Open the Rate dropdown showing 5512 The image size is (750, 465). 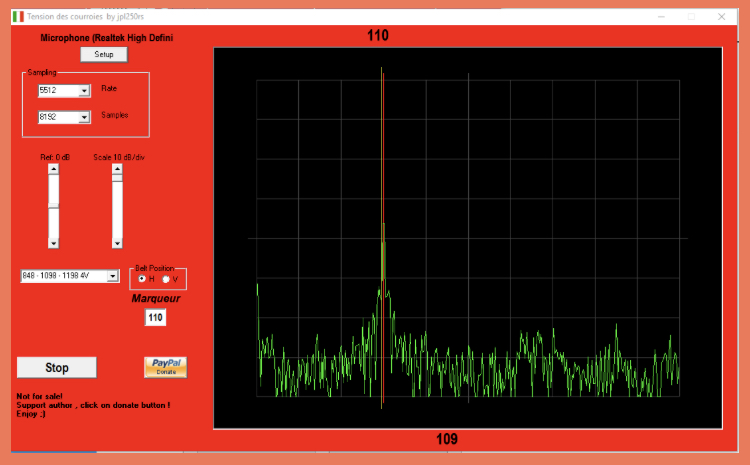pos(84,90)
